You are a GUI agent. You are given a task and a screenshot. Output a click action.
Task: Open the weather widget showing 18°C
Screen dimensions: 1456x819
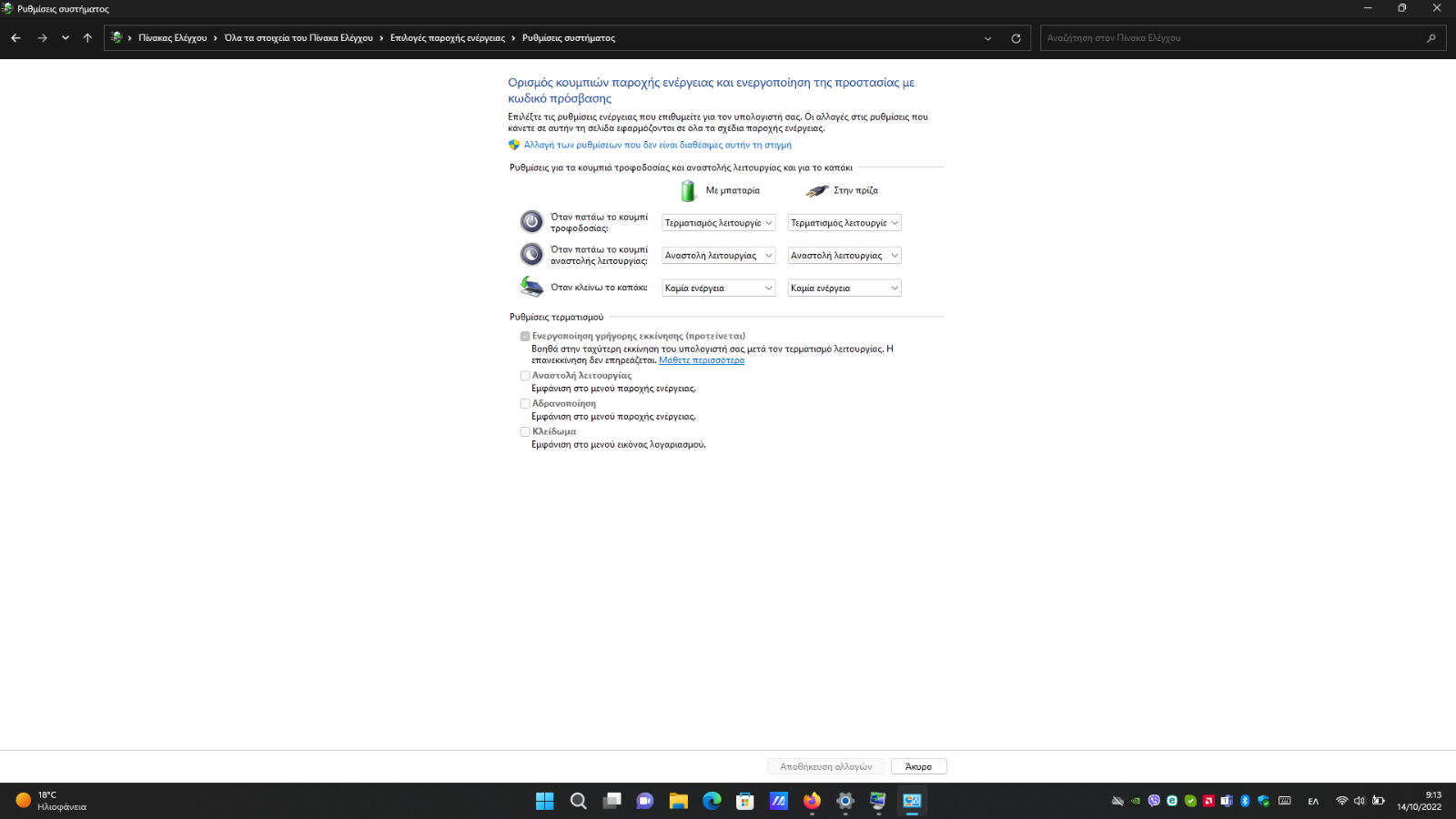tap(51, 801)
